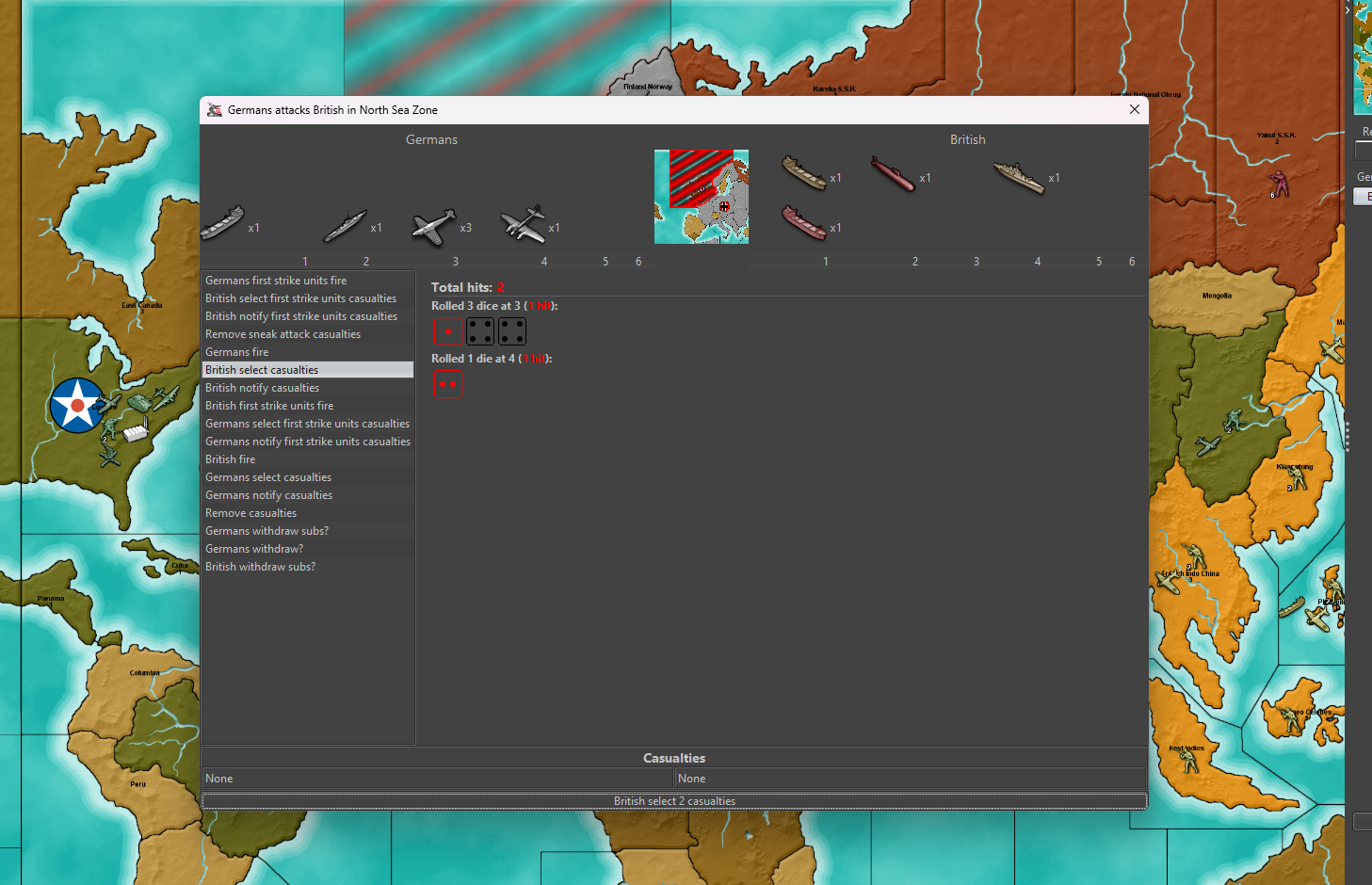Click the Panama territory label
Image resolution: width=1372 pixels, height=885 pixels.
point(51,598)
